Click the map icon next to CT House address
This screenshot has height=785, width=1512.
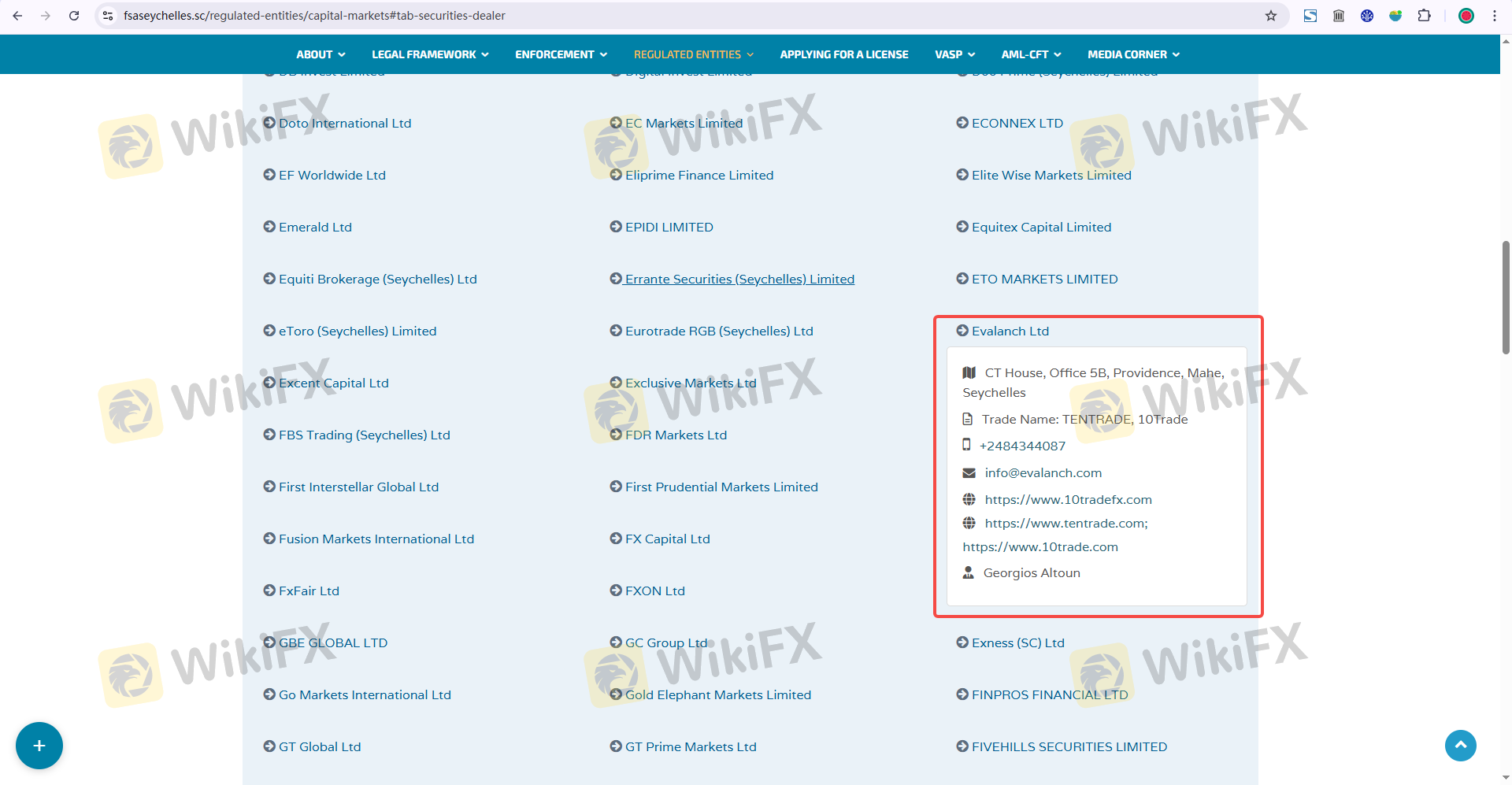click(969, 372)
